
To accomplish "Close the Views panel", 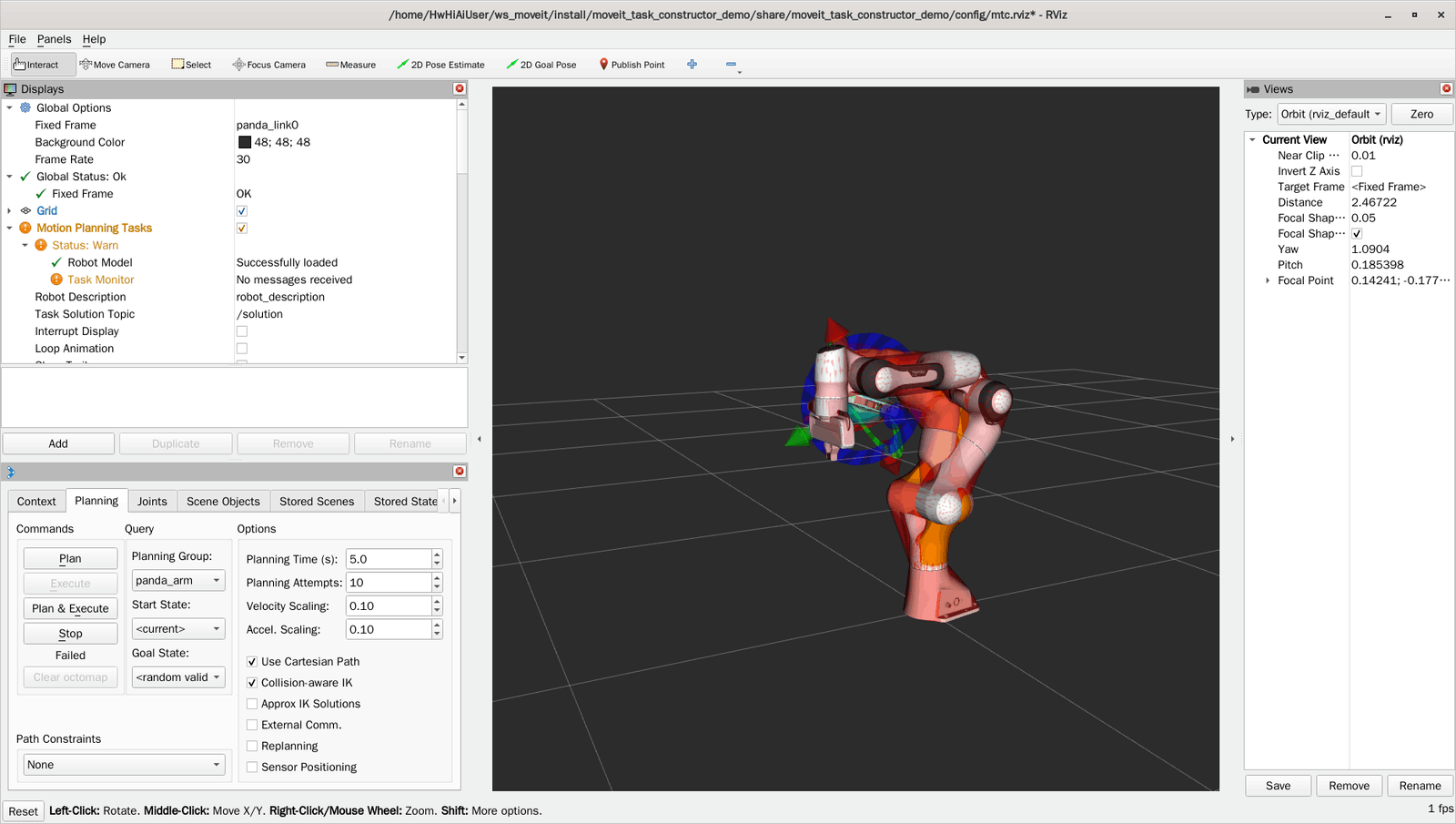I will pyautogui.click(x=1446, y=88).
